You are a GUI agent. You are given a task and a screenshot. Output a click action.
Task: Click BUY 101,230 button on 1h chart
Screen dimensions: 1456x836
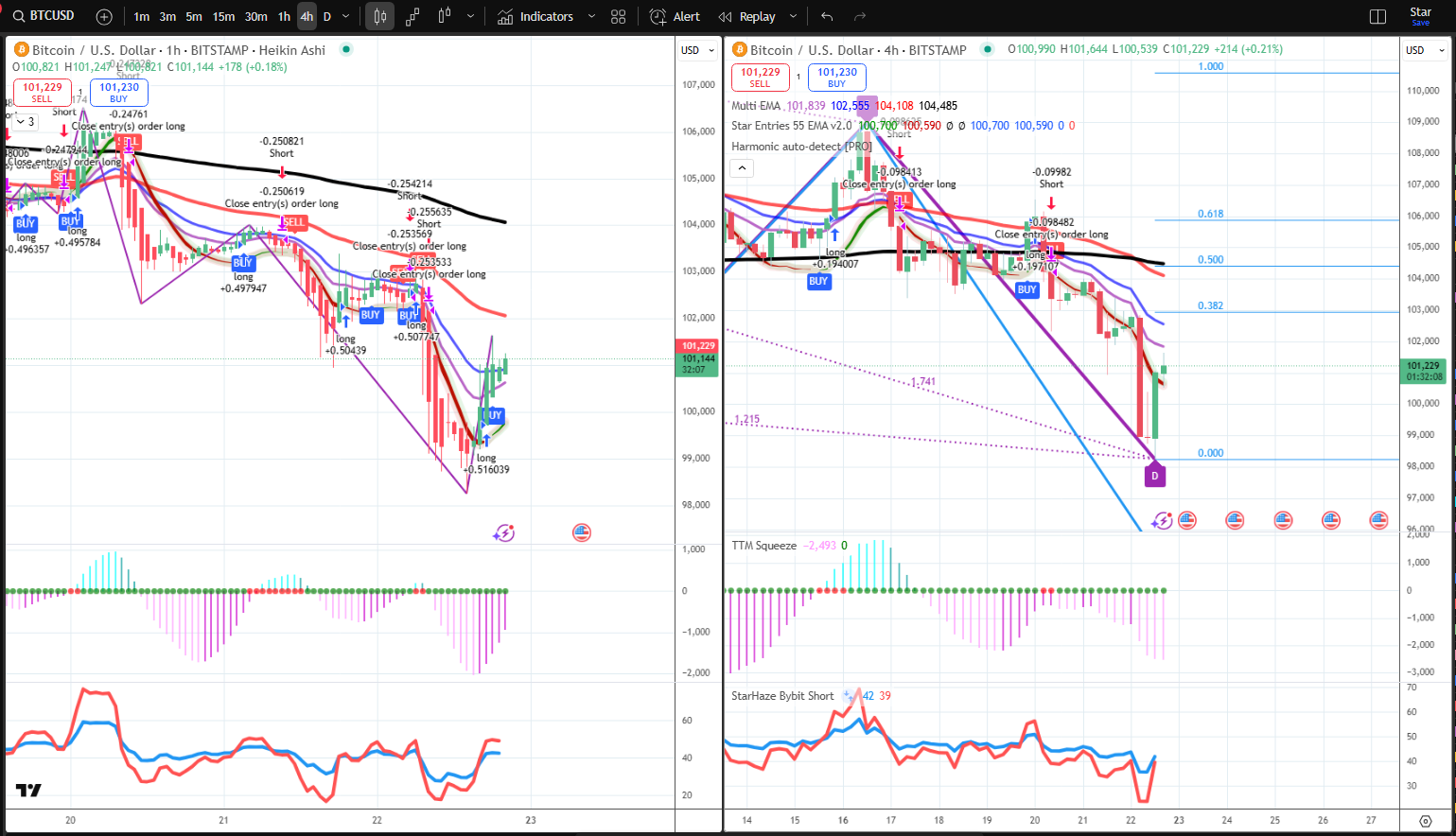pos(119,92)
